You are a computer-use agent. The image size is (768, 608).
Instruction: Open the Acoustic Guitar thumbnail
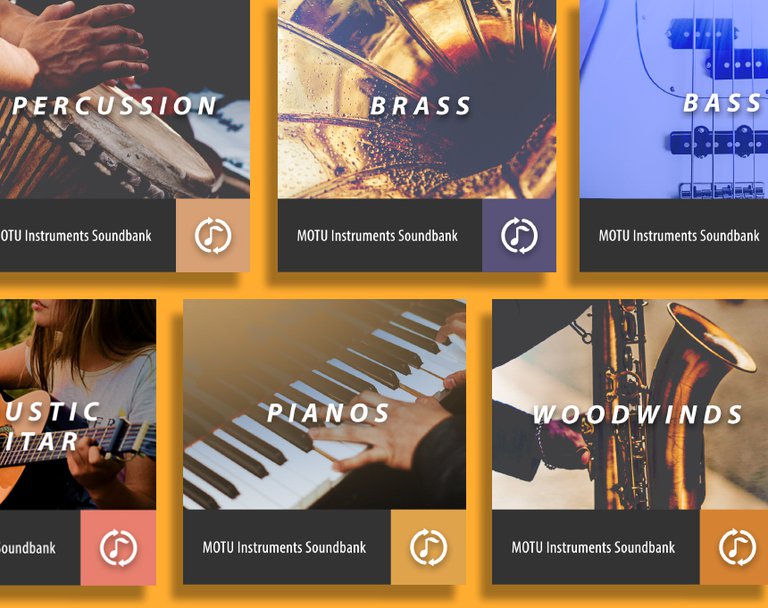[78, 405]
